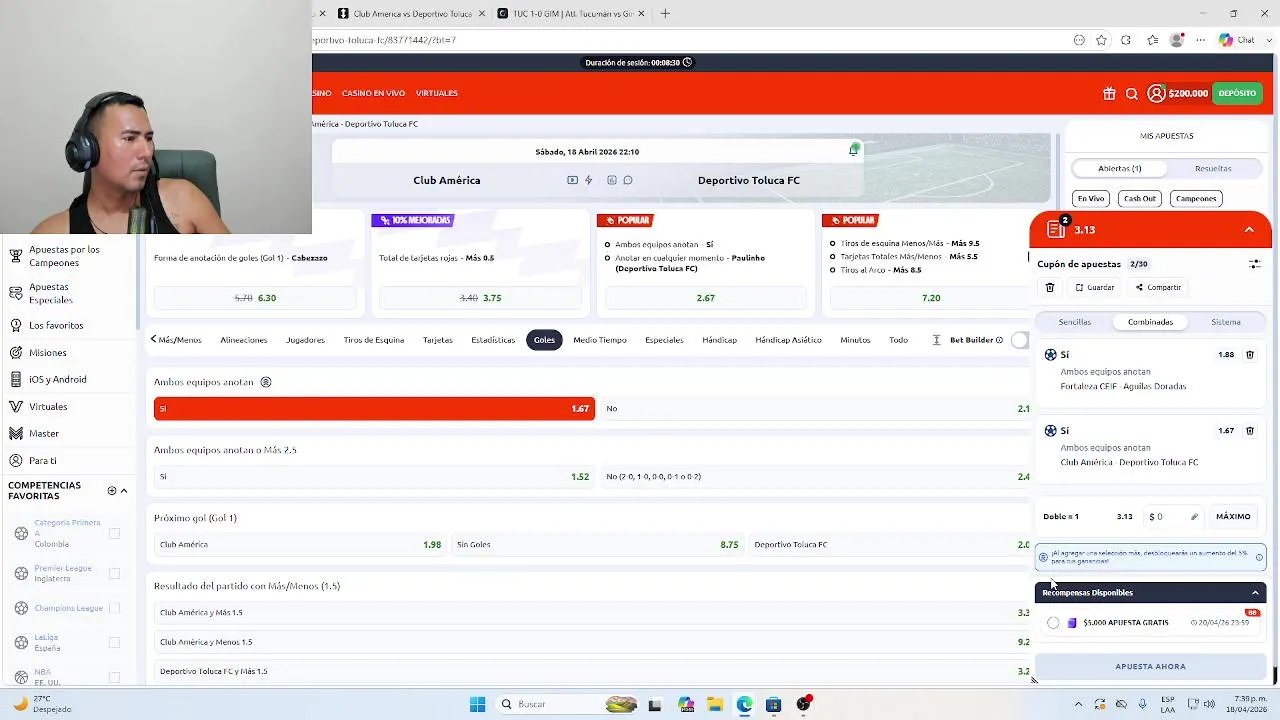Open the Tiros de Esquina market tab
This screenshot has width=1280, height=720.
point(374,340)
